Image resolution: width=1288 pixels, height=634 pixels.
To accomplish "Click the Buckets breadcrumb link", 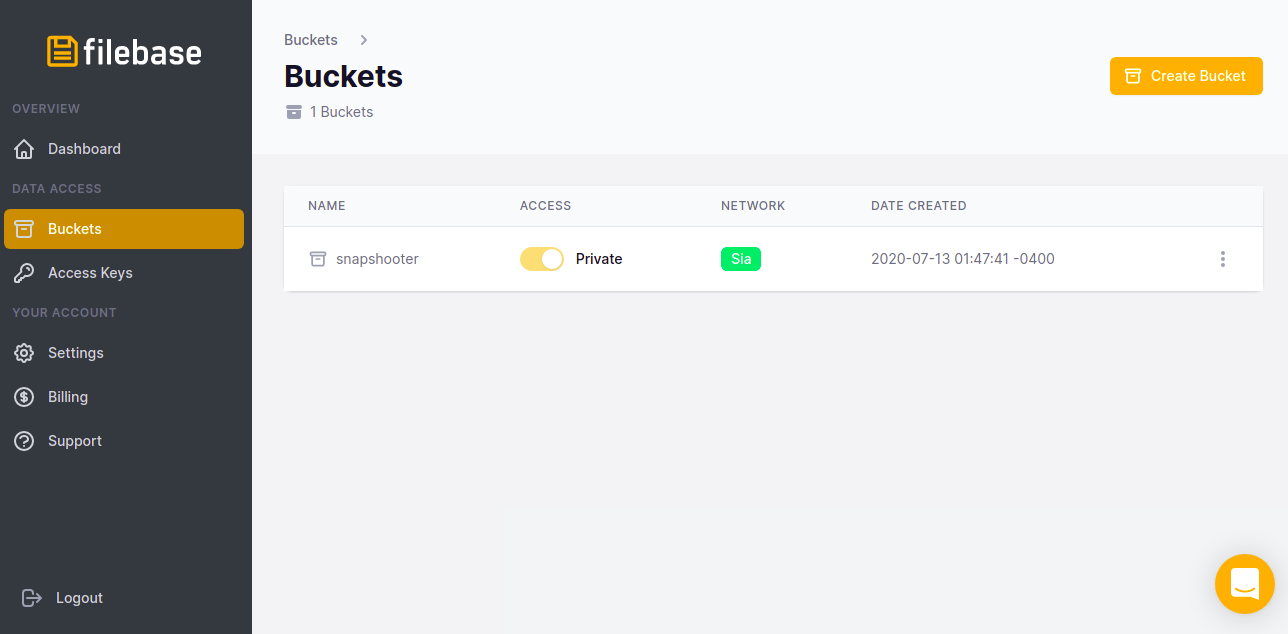I will tap(311, 40).
